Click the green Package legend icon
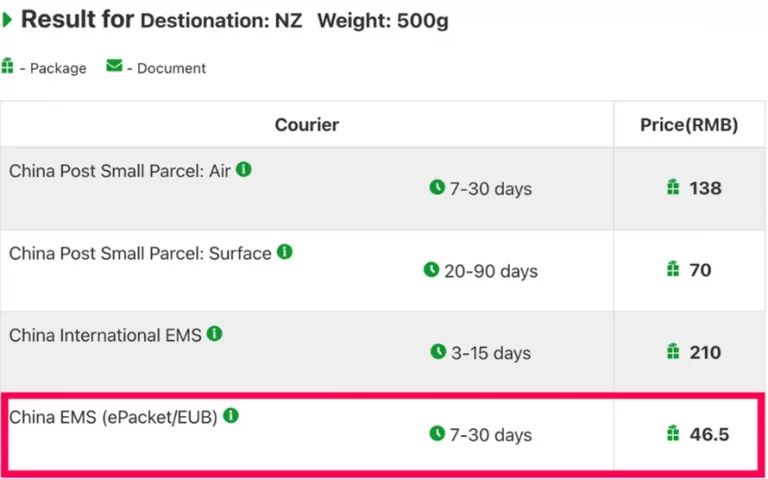Screen dimensions: 768x479 point(7,65)
